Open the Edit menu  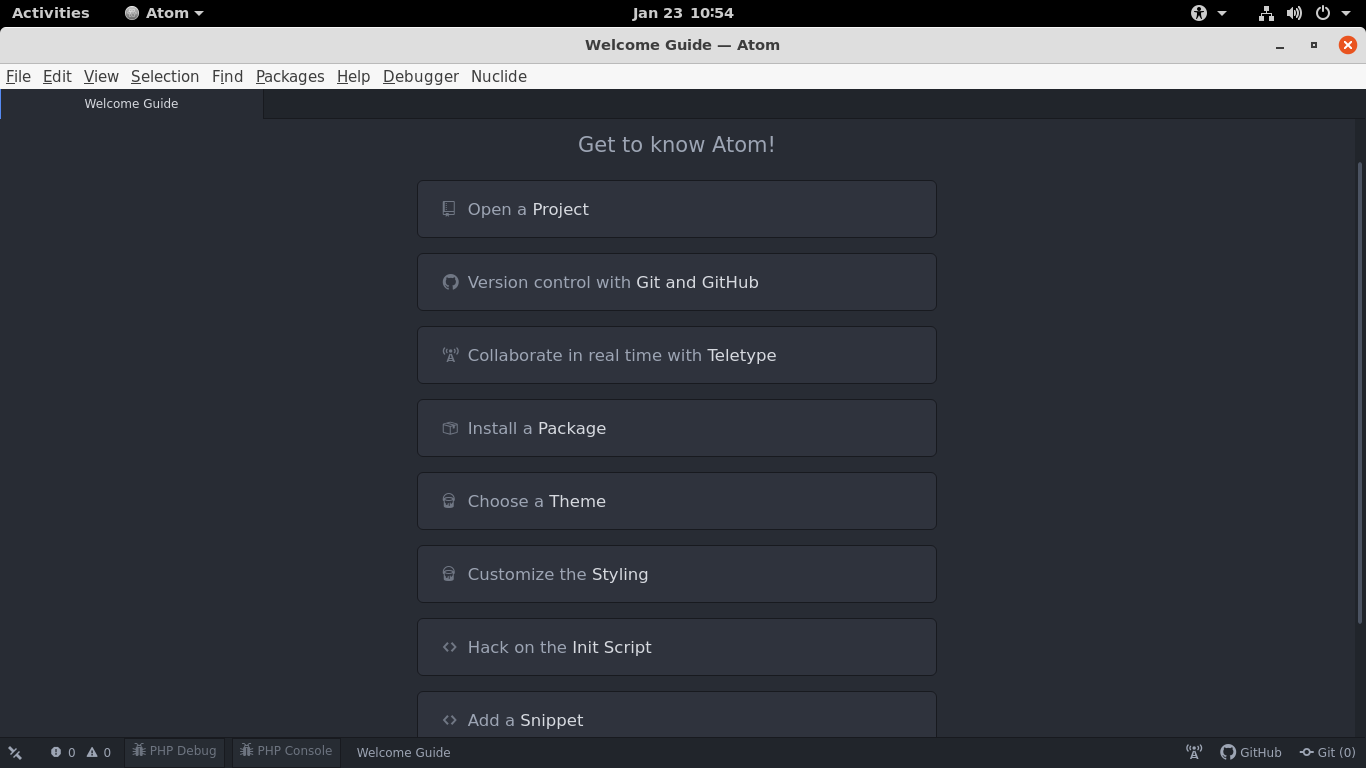tap(57, 76)
